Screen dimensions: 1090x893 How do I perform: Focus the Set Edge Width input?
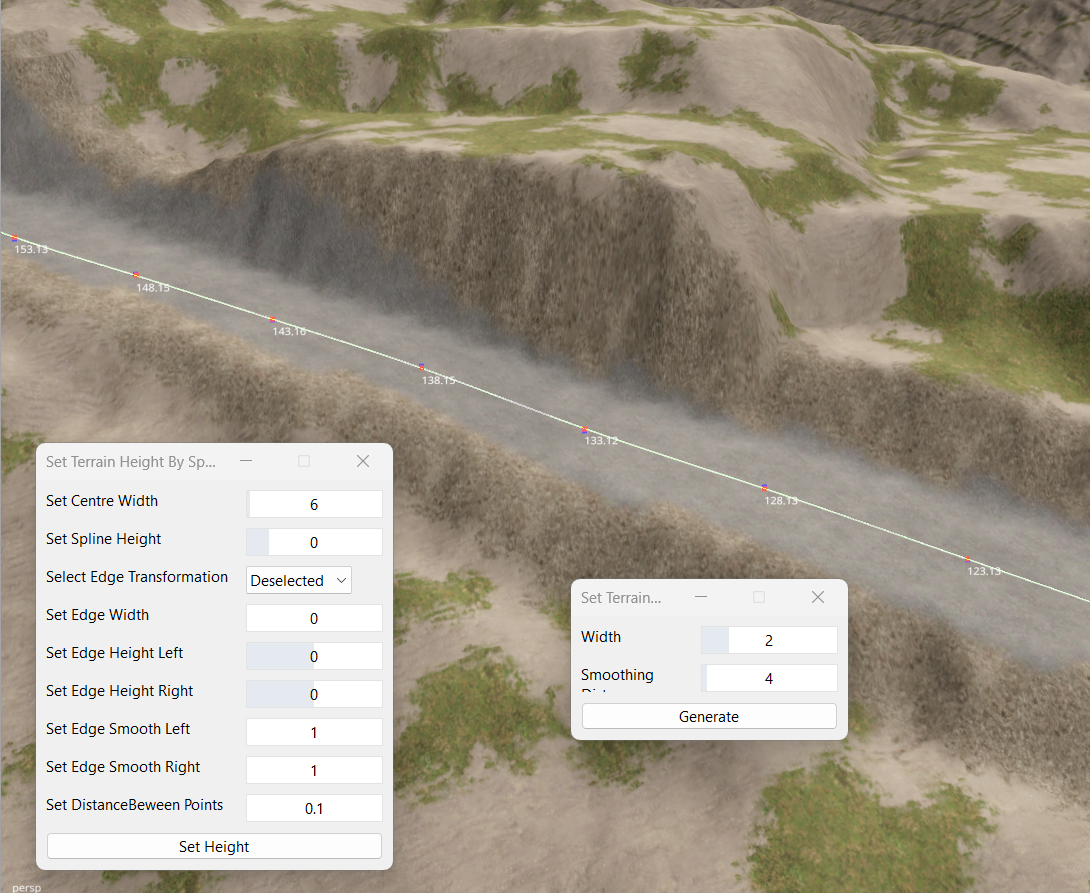(x=314, y=618)
